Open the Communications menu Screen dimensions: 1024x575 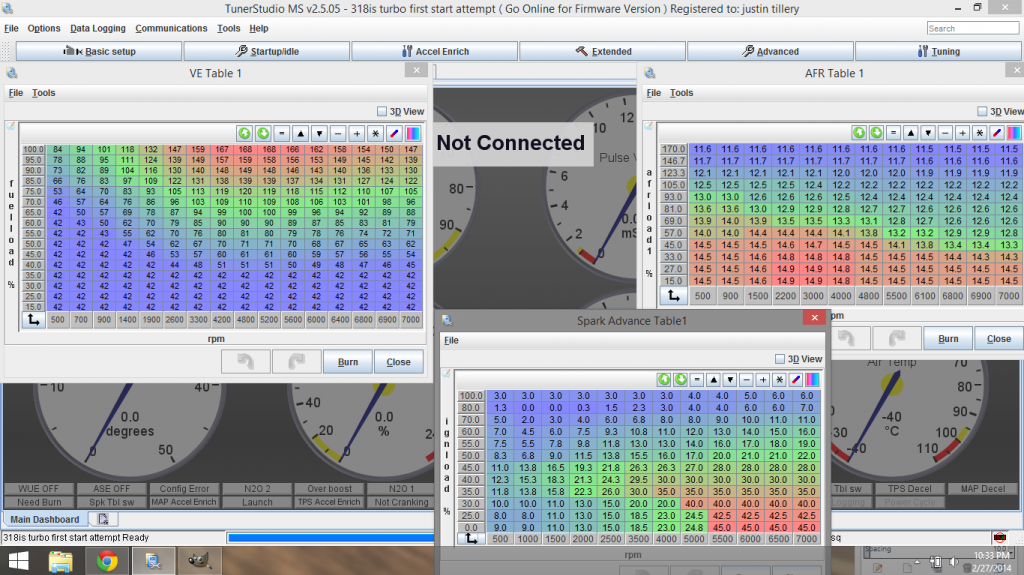tap(171, 28)
